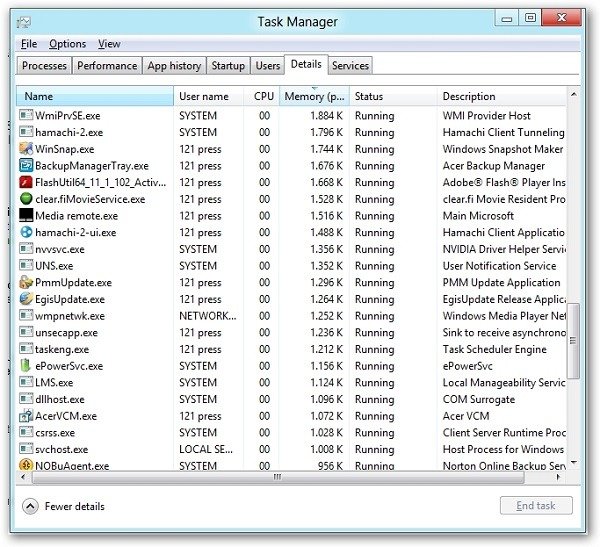Click the scroll right arrow
The width and height of the screenshot is (600, 547).
[x=558, y=477]
